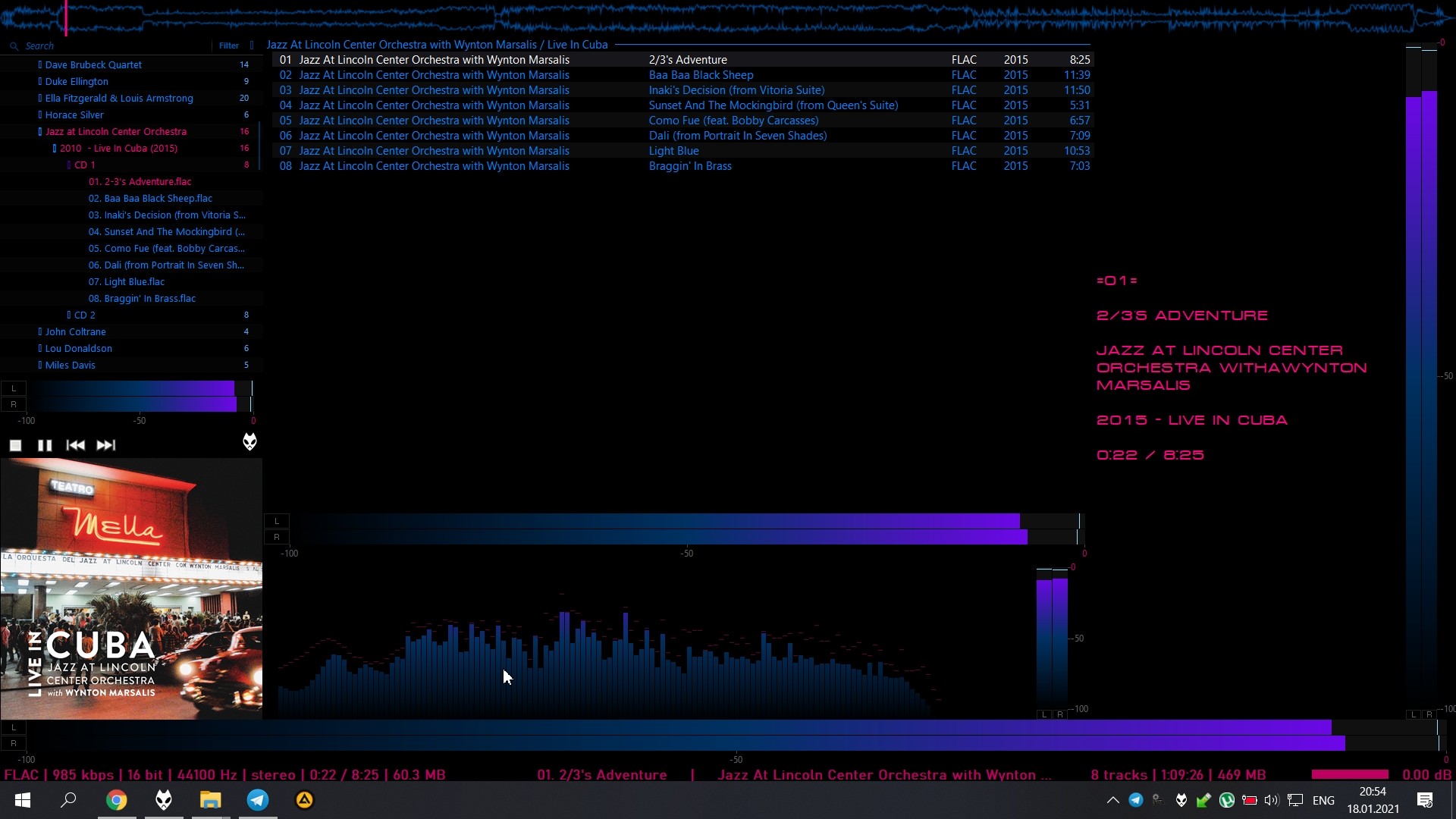Click the waveform seekbar at top
The image size is (1456, 819).
tap(728, 18)
